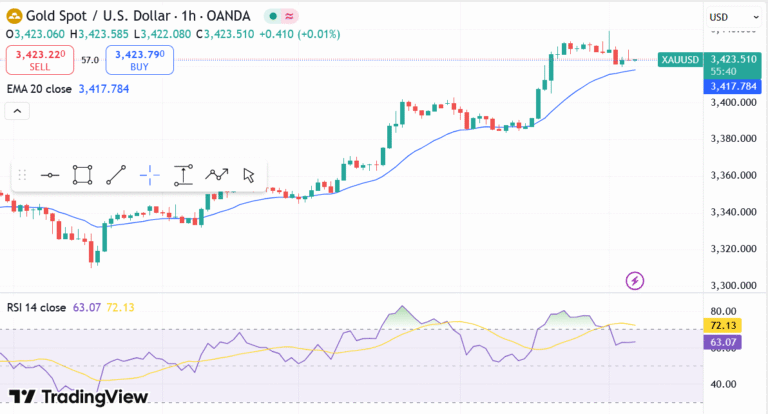
Task: Collapse the indicator legend chevron
Action: pyautogui.click(x=17, y=111)
